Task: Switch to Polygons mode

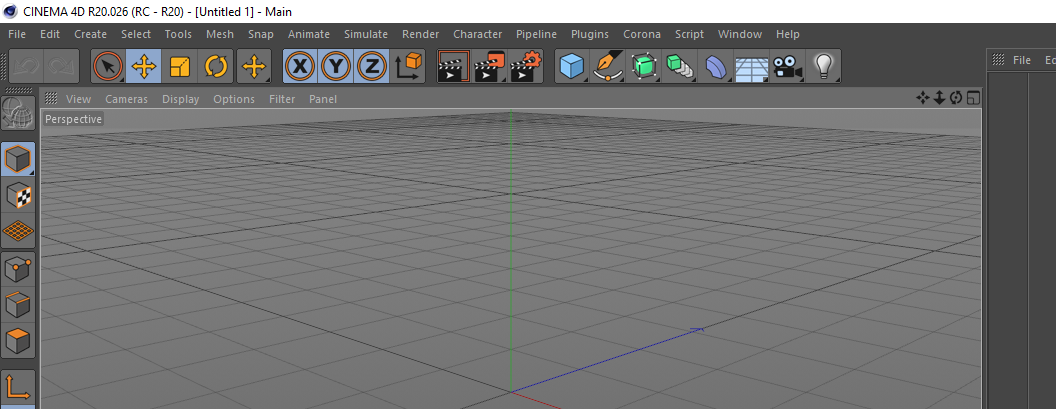Action: click(18, 342)
